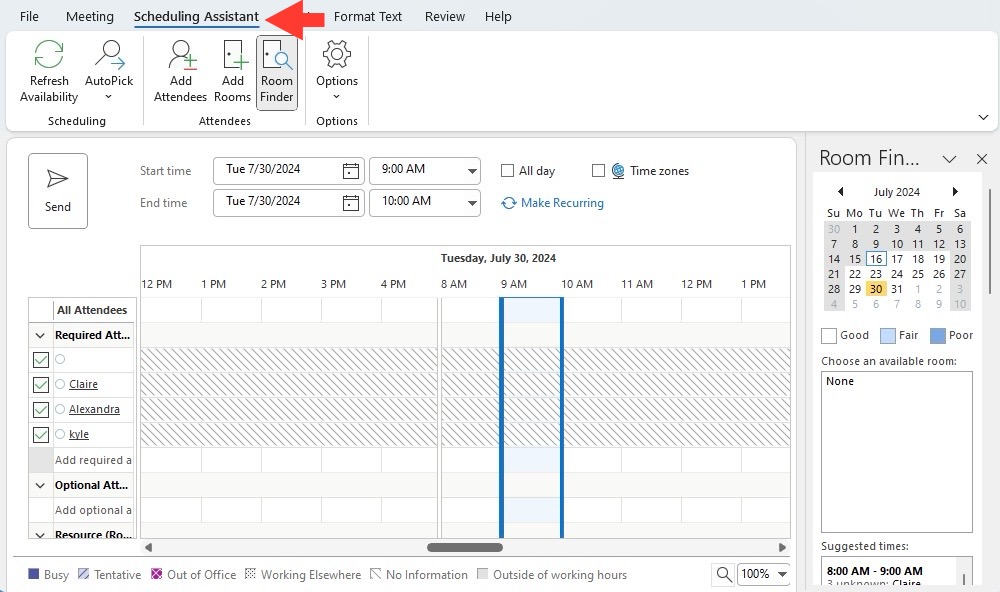The image size is (1000, 592).
Task: Collapse the Required Attendees group
Action: [40, 335]
